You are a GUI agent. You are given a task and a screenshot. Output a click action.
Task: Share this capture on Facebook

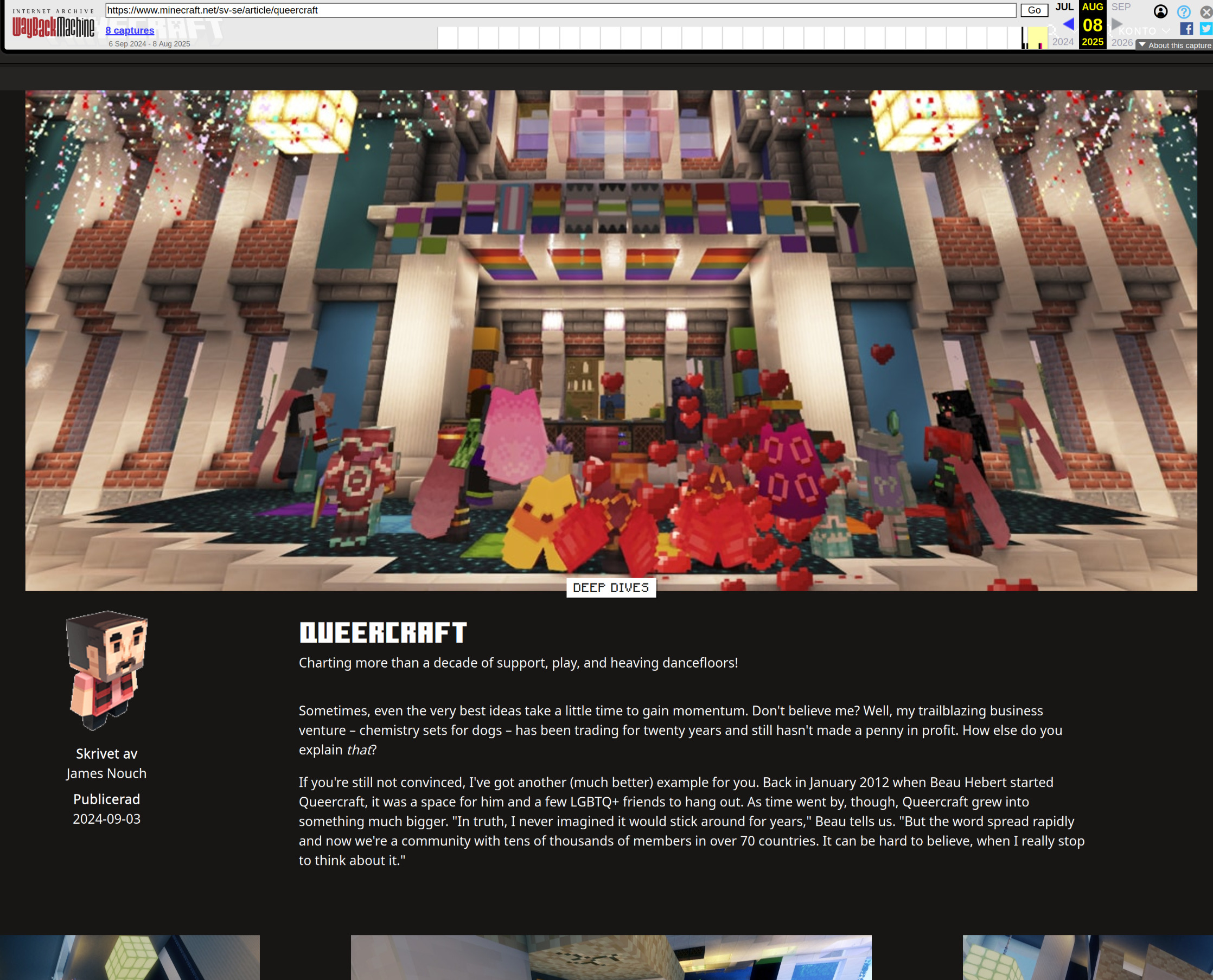point(1186,29)
